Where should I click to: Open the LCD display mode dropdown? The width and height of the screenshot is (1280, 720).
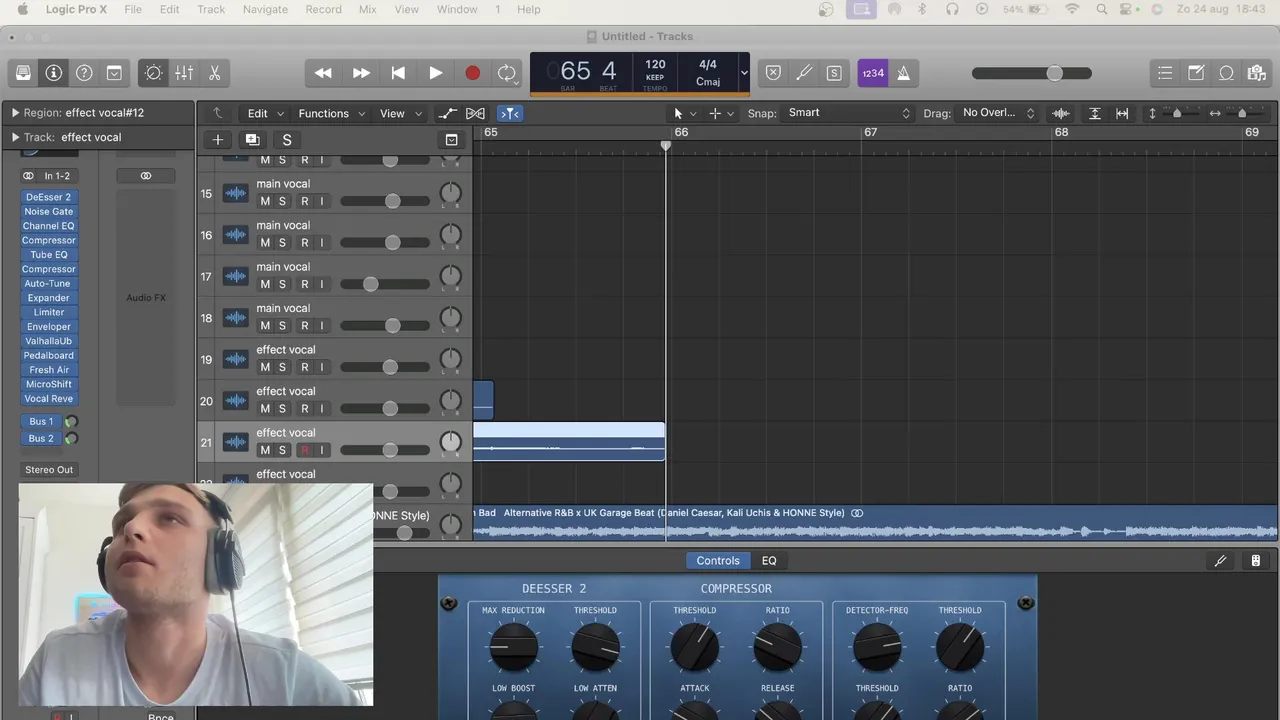pyautogui.click(x=743, y=73)
